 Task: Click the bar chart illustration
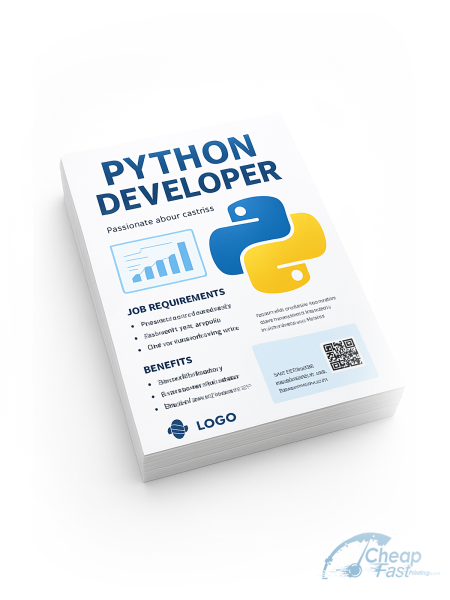pyautogui.click(x=158, y=261)
